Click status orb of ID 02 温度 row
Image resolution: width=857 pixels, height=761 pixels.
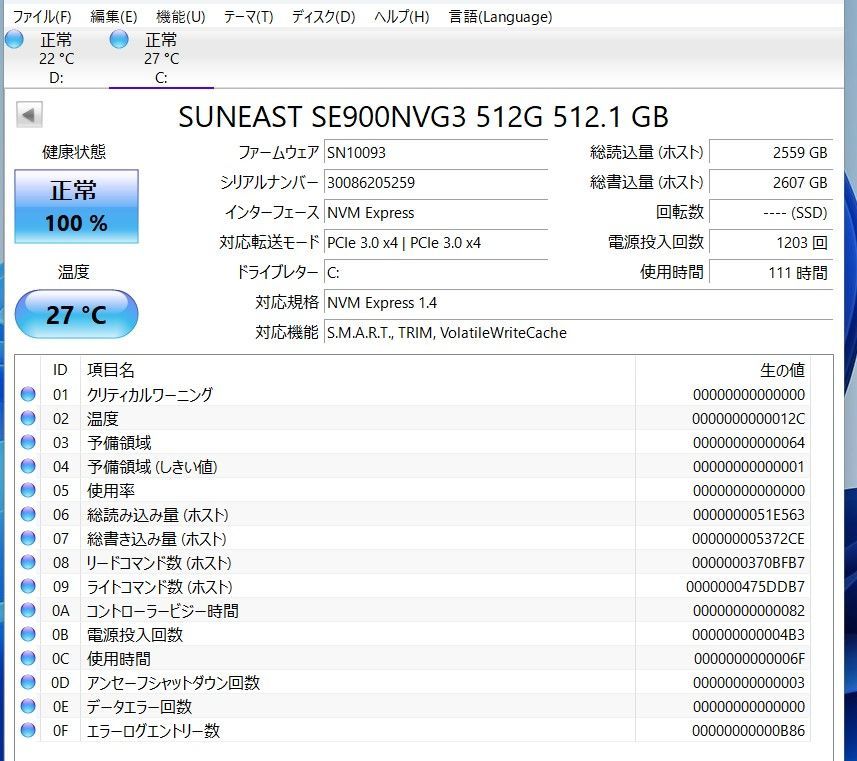coord(28,418)
